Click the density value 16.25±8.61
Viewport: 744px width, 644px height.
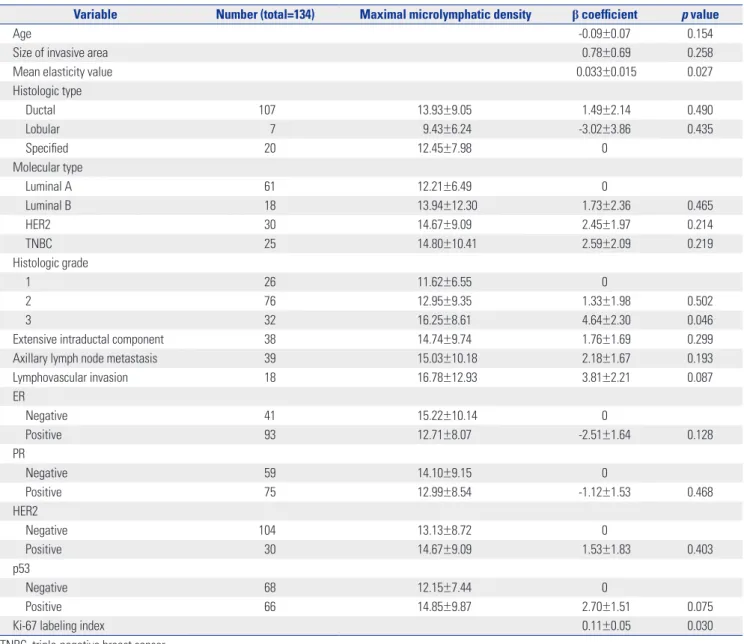click(x=444, y=320)
